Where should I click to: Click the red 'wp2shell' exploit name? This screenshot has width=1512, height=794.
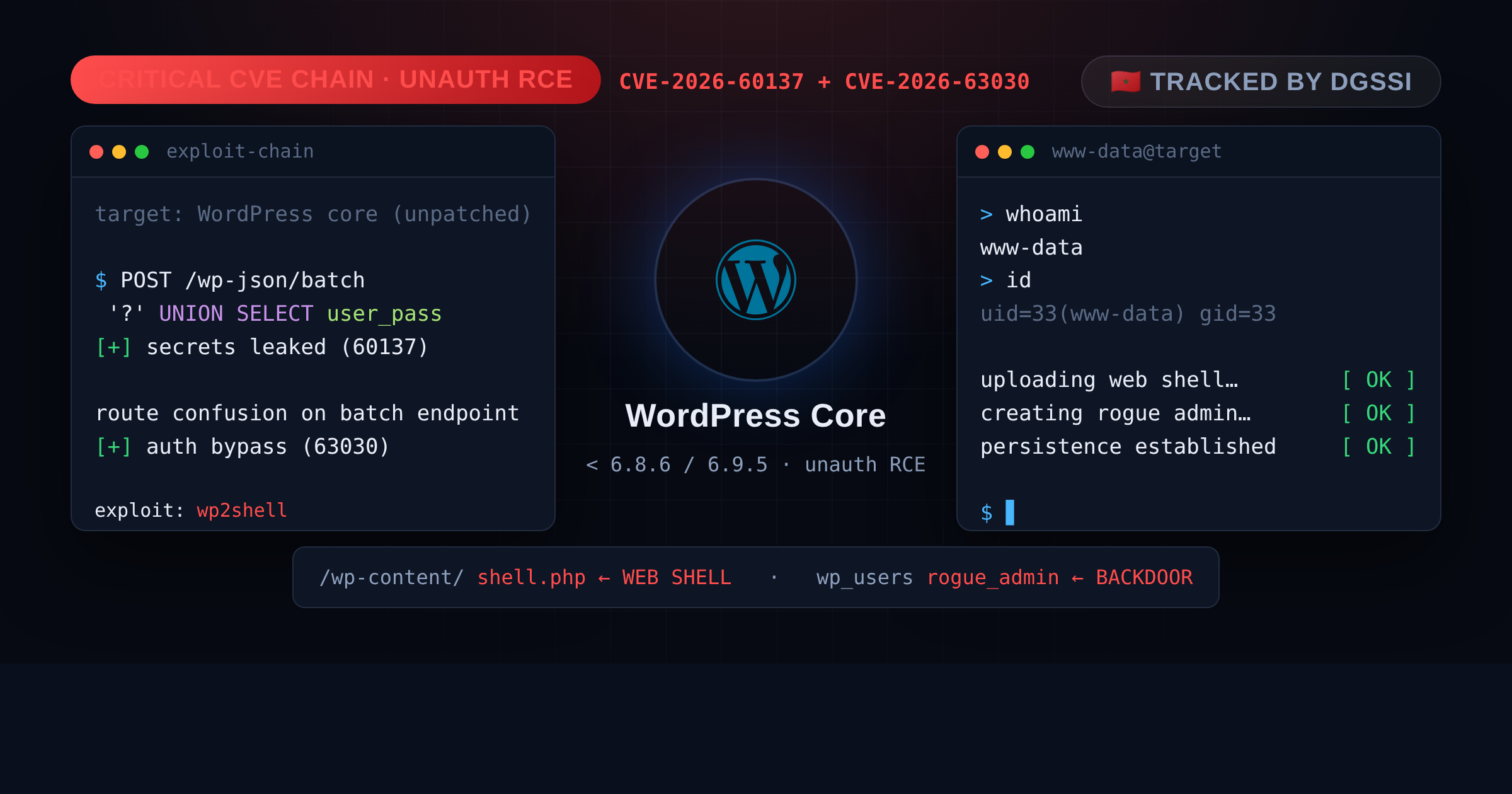(242, 510)
